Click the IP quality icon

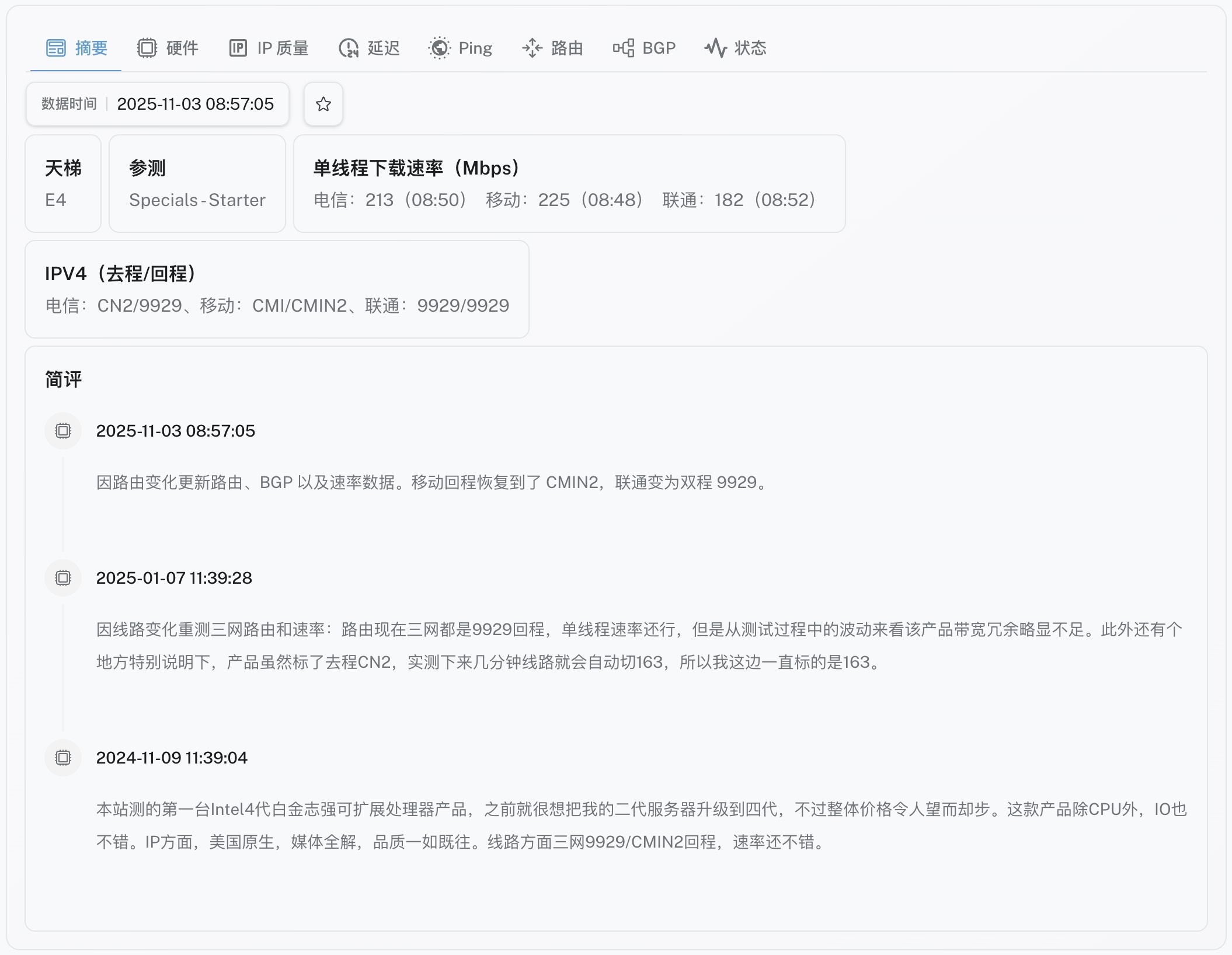coord(238,48)
